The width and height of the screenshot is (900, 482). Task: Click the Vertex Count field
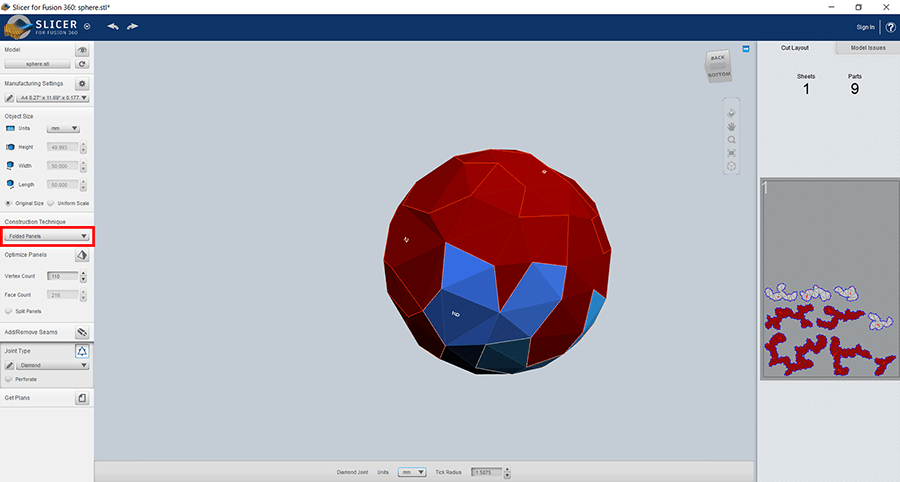pyautogui.click(x=62, y=277)
